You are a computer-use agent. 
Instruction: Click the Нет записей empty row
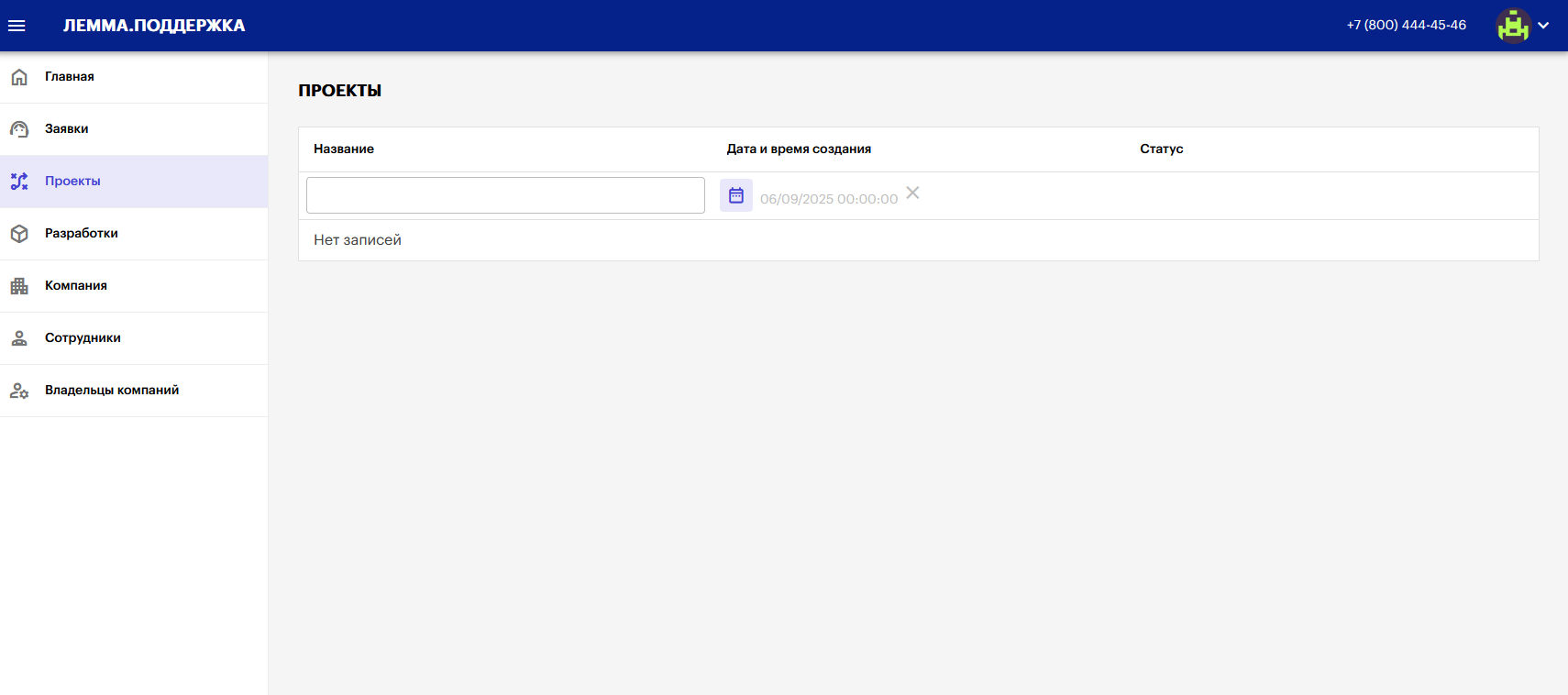click(358, 240)
